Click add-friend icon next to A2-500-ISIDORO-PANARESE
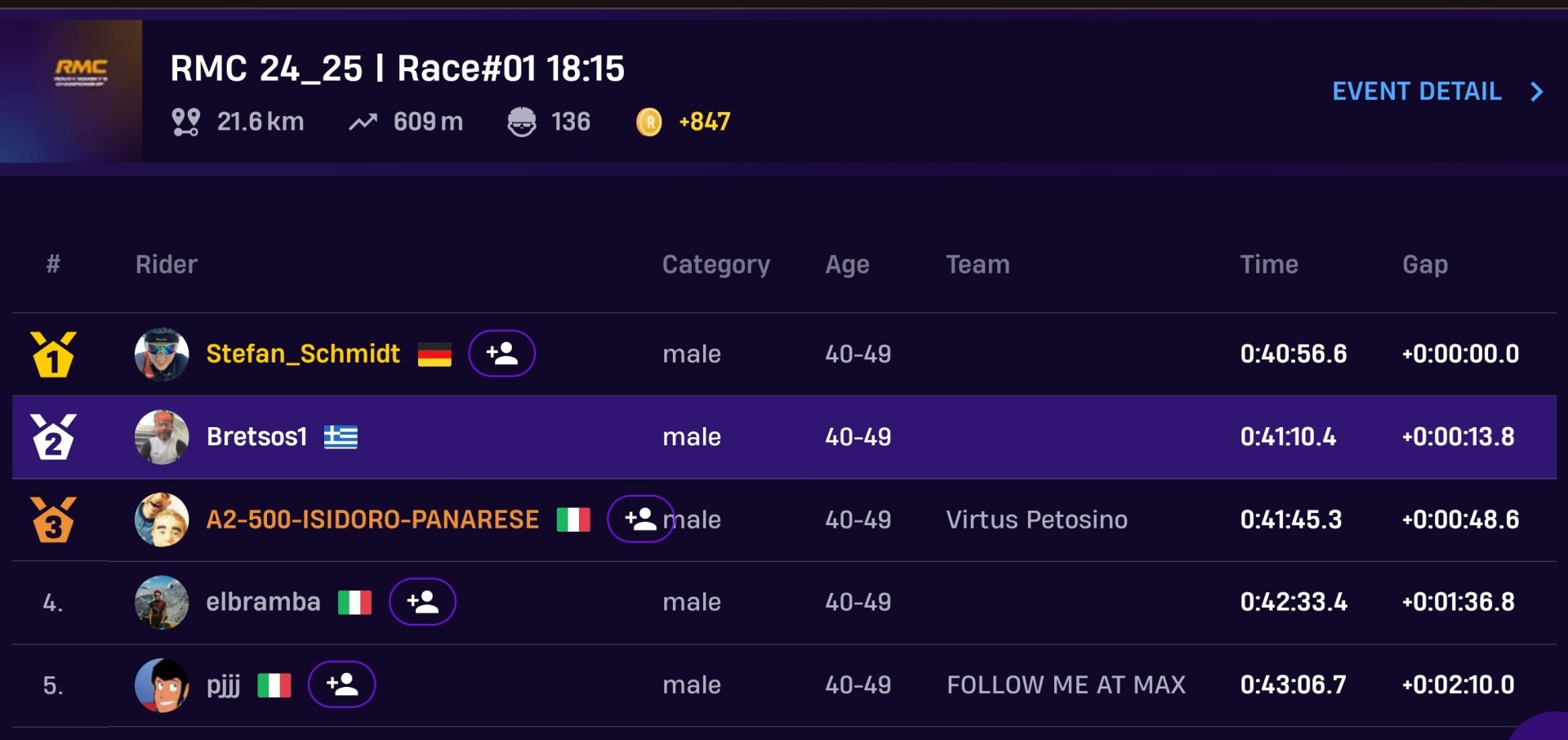This screenshot has height=740, width=1568. [x=640, y=519]
